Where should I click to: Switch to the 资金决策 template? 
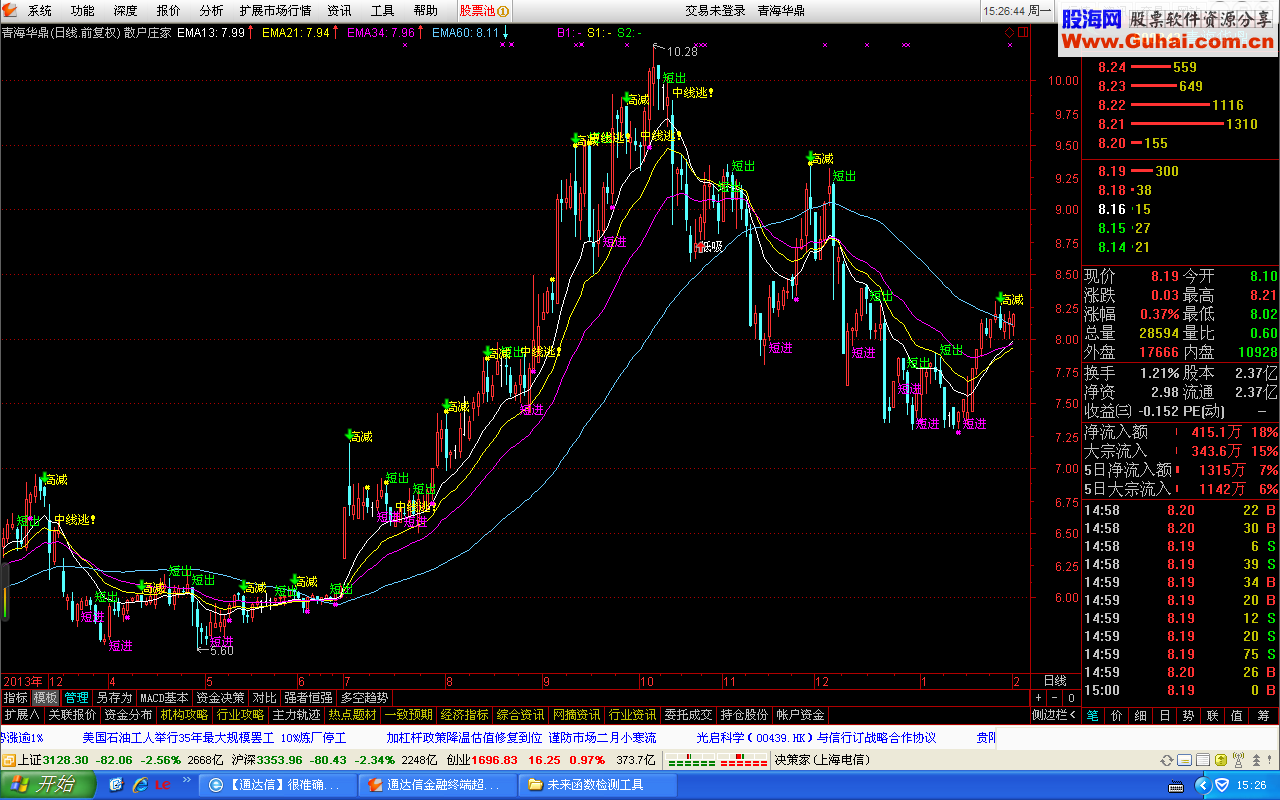220,697
